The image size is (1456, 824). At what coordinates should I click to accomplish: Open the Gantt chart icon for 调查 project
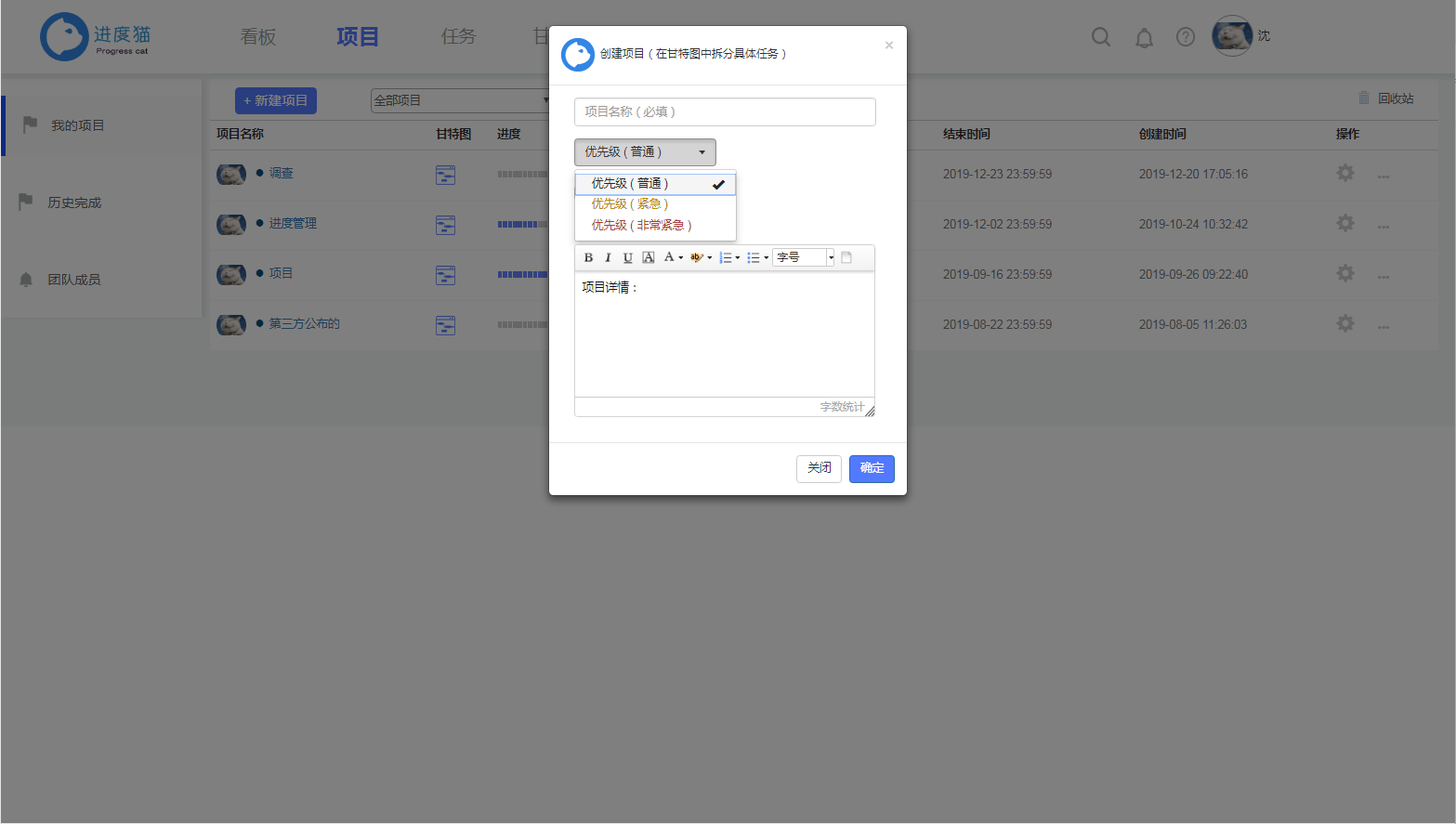445,174
